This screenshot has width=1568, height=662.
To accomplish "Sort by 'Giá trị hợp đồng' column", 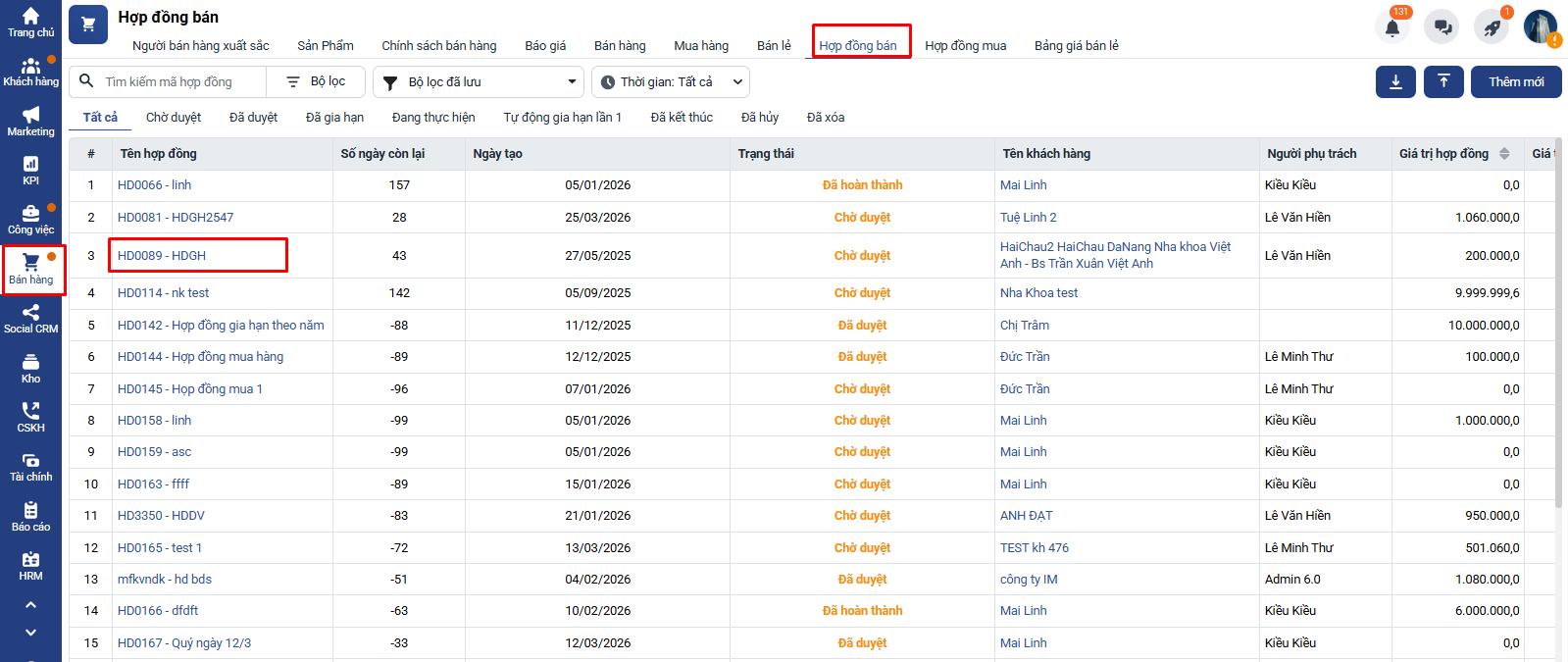I will point(1504,154).
